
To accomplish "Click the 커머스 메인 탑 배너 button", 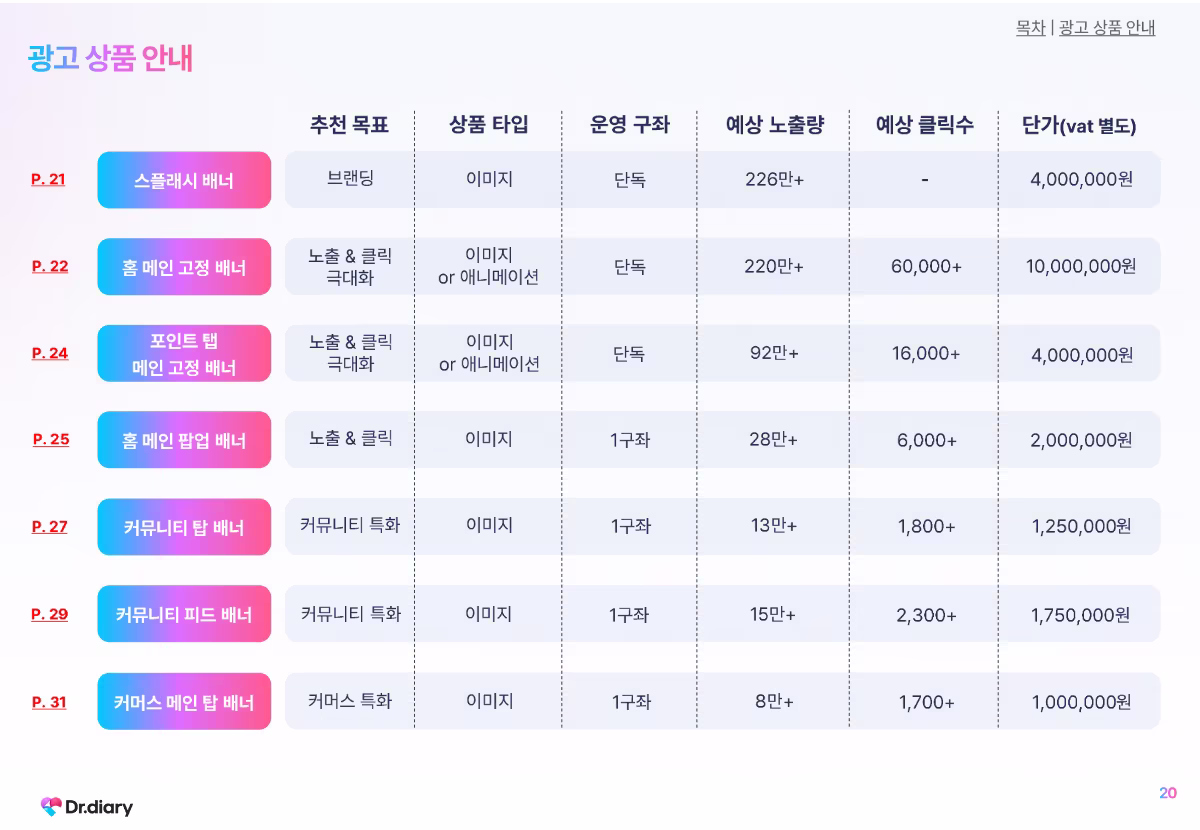I will pyautogui.click(x=184, y=702).
